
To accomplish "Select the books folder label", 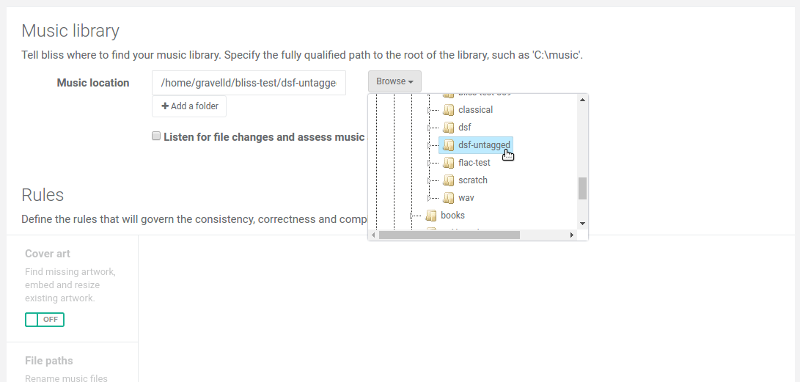I will [x=453, y=215].
